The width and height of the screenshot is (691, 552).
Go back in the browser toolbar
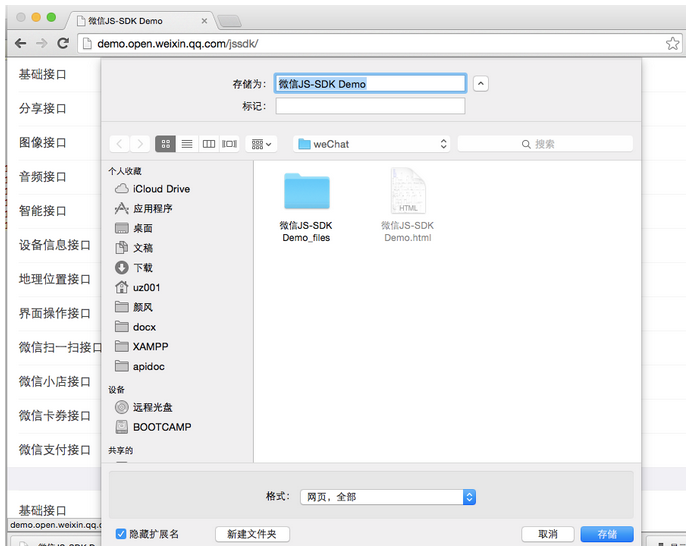20,43
